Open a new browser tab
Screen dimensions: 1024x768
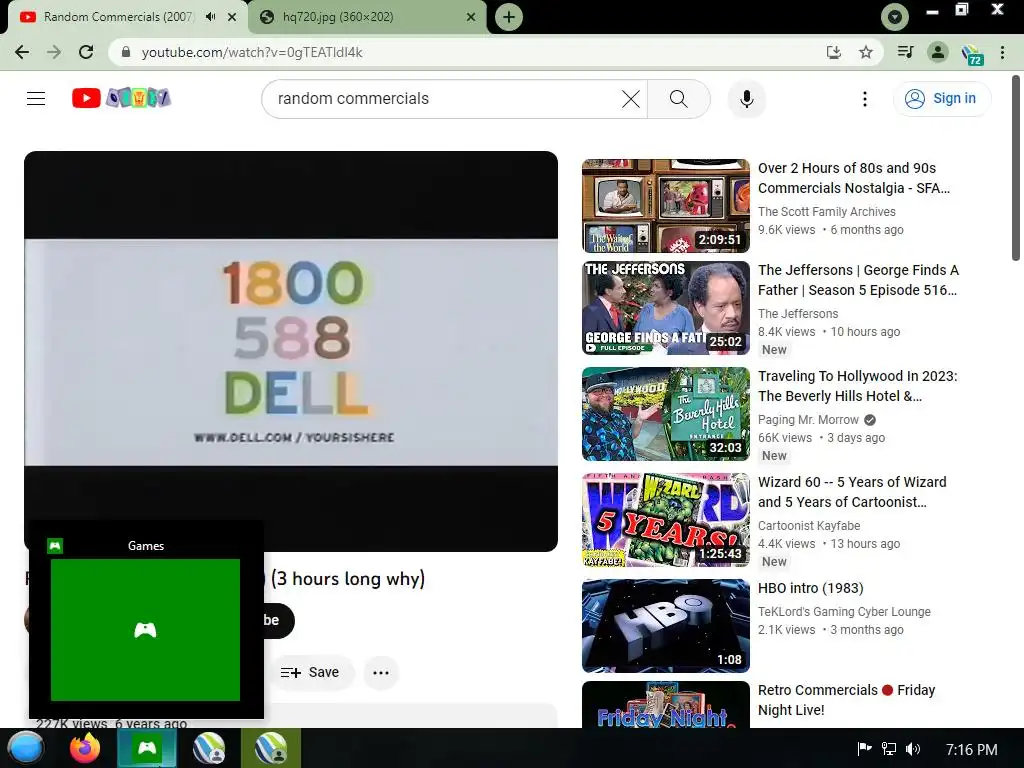(x=509, y=17)
